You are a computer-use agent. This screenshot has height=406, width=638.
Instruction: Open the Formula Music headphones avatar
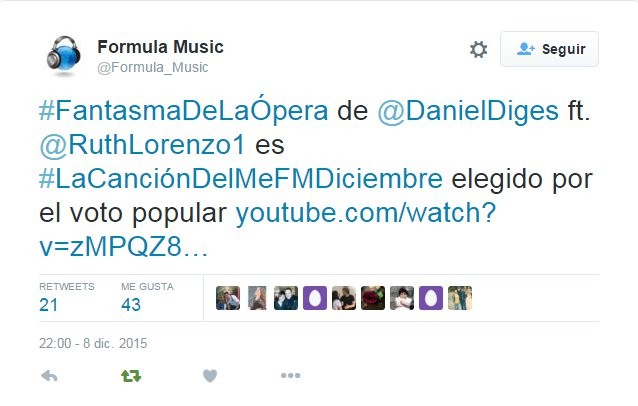click(x=63, y=56)
